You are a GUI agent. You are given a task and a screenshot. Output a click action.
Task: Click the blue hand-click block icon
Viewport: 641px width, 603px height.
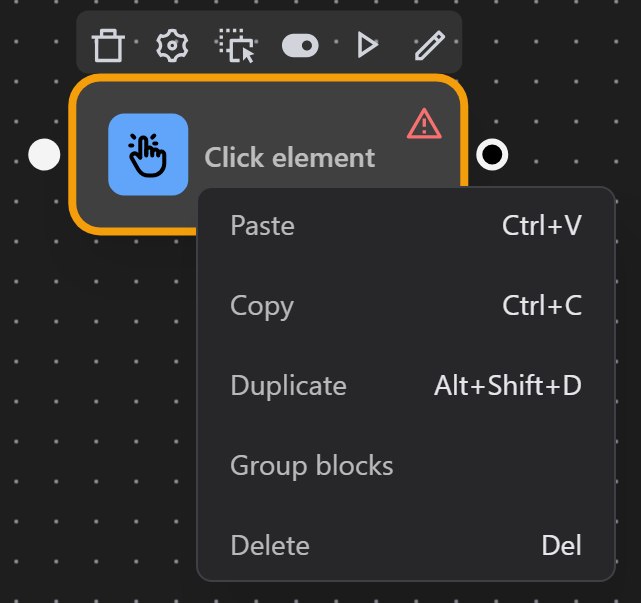(148, 154)
